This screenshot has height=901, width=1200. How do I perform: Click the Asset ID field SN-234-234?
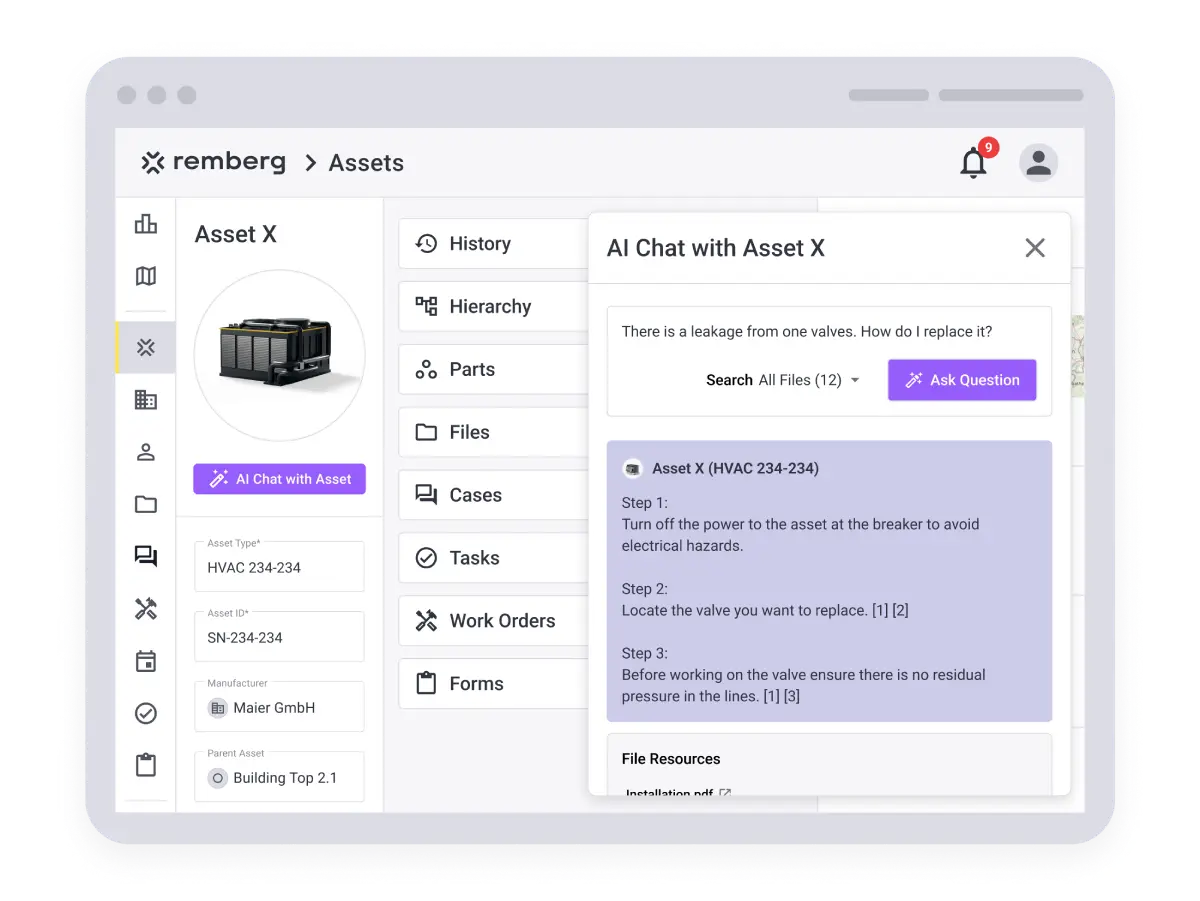[x=279, y=636]
